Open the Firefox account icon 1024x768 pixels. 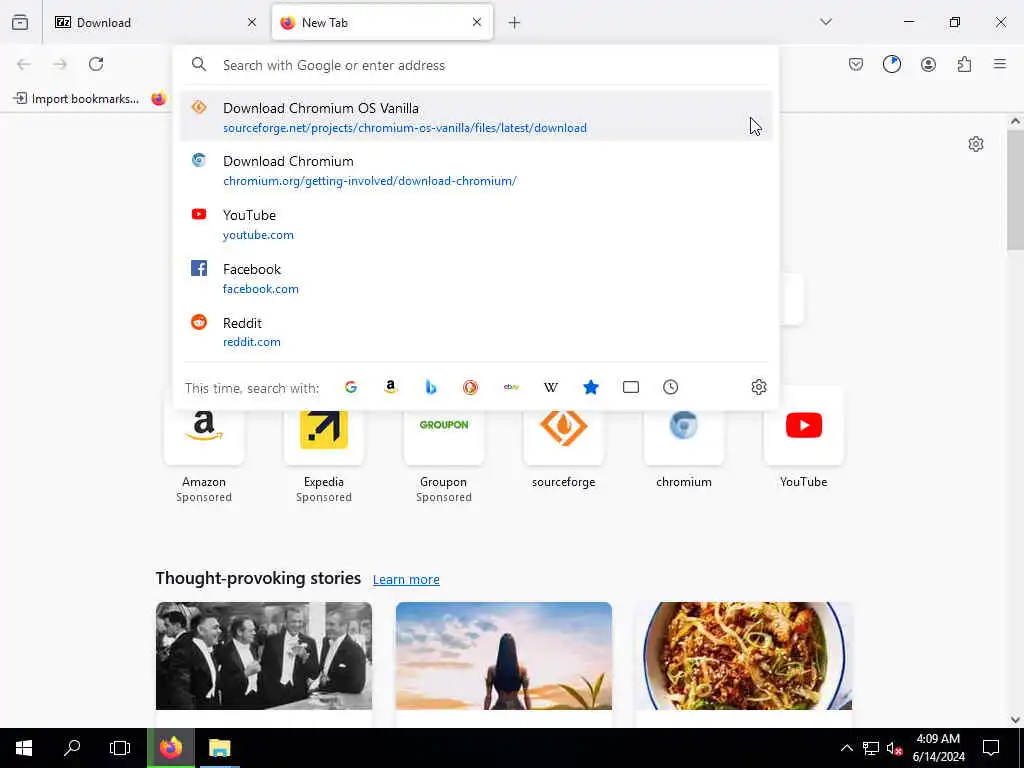928,64
